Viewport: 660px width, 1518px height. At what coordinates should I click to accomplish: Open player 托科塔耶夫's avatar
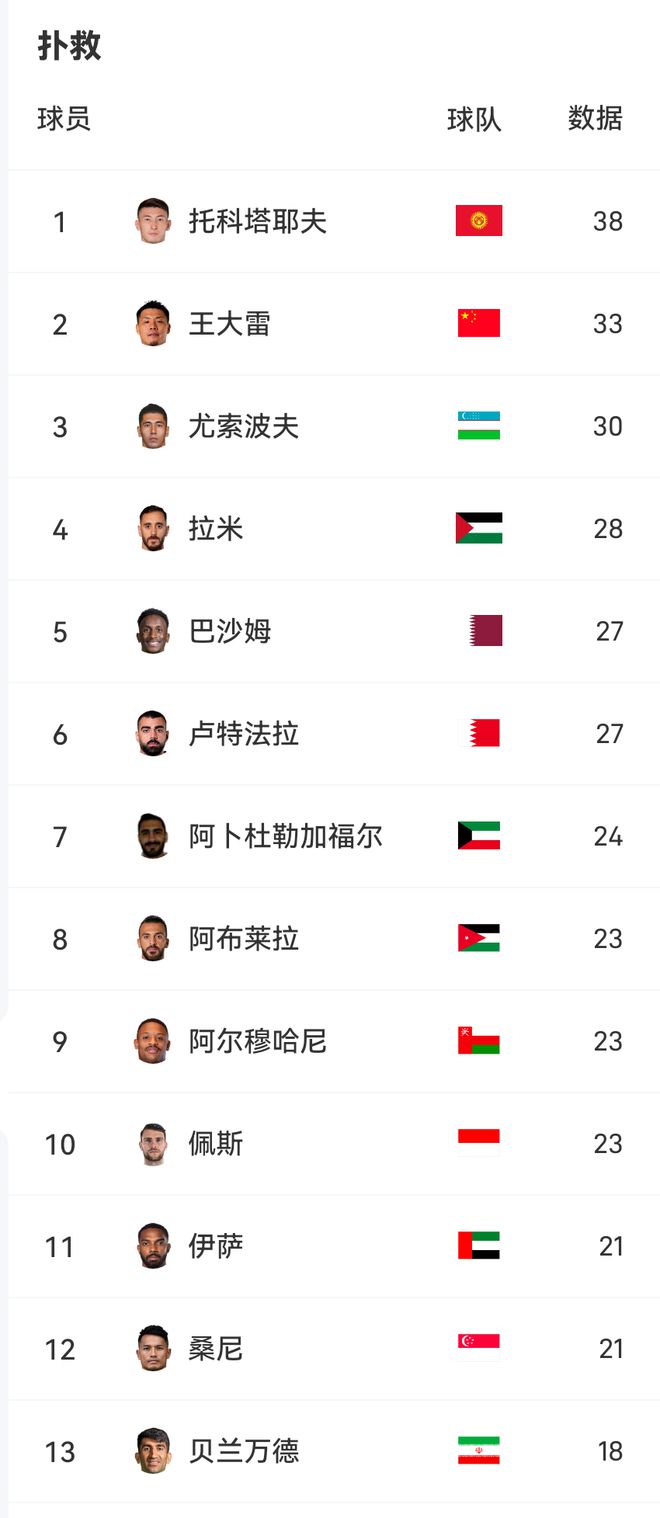153,221
